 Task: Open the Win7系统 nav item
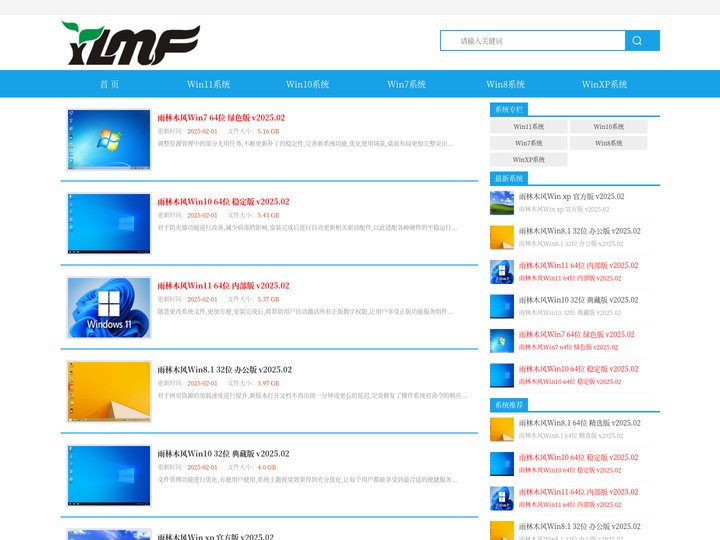406,84
